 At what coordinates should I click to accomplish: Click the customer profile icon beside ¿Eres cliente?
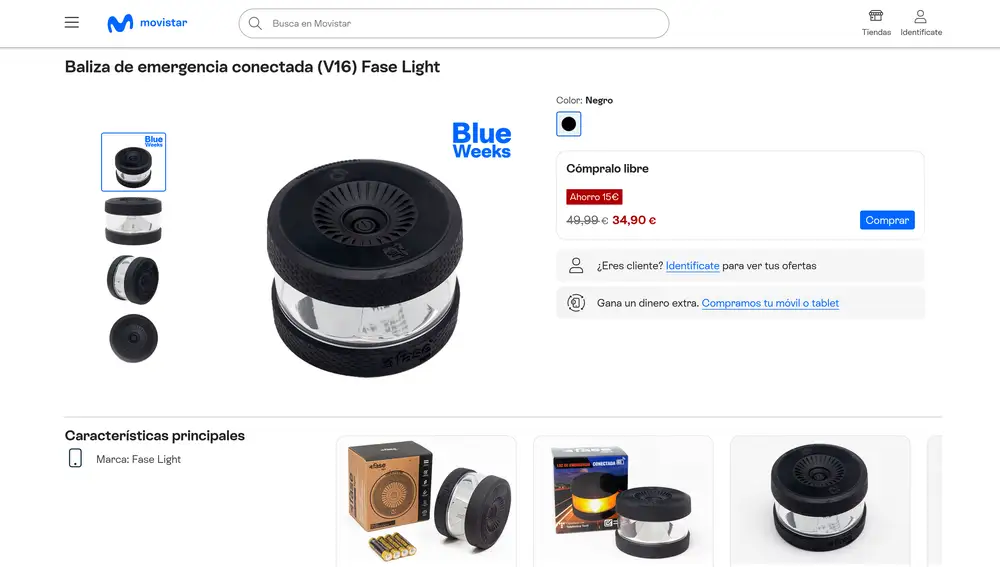(x=576, y=265)
